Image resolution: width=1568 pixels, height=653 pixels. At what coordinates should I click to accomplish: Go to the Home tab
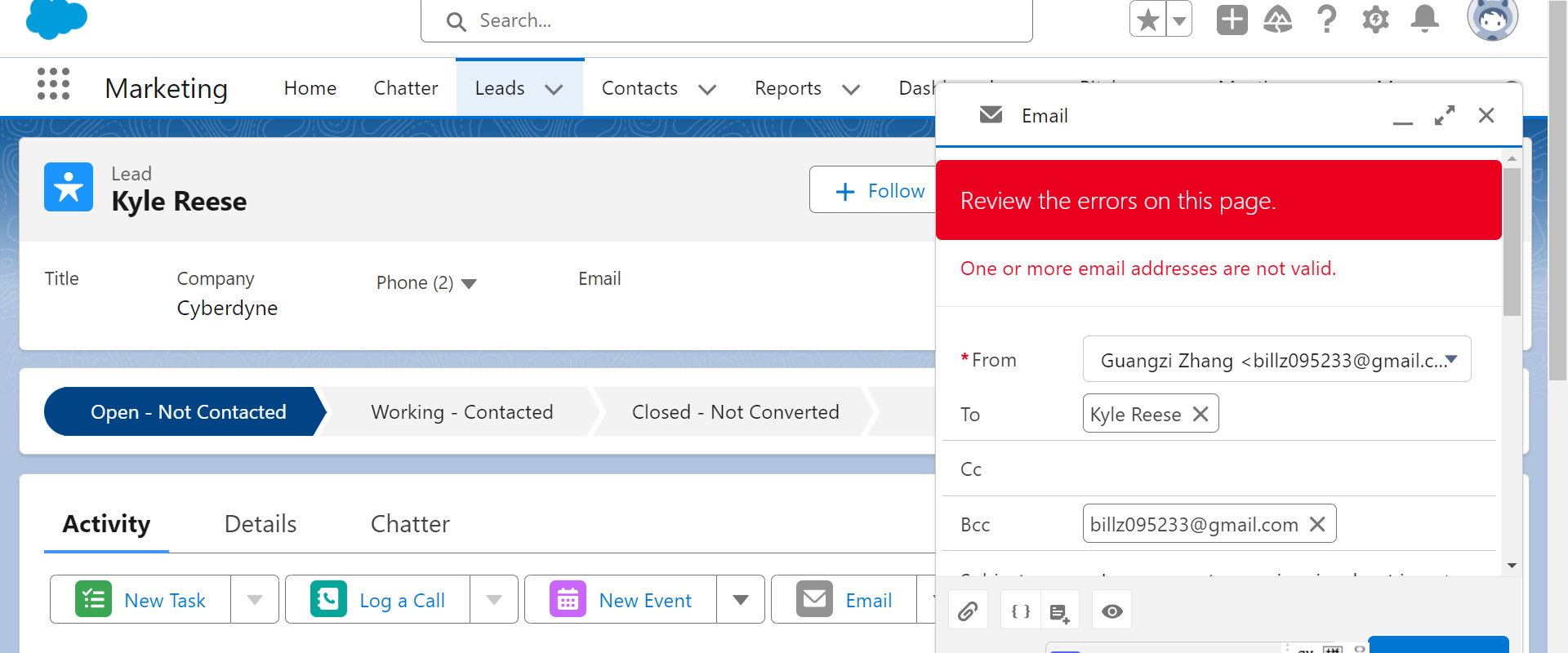[x=310, y=88]
